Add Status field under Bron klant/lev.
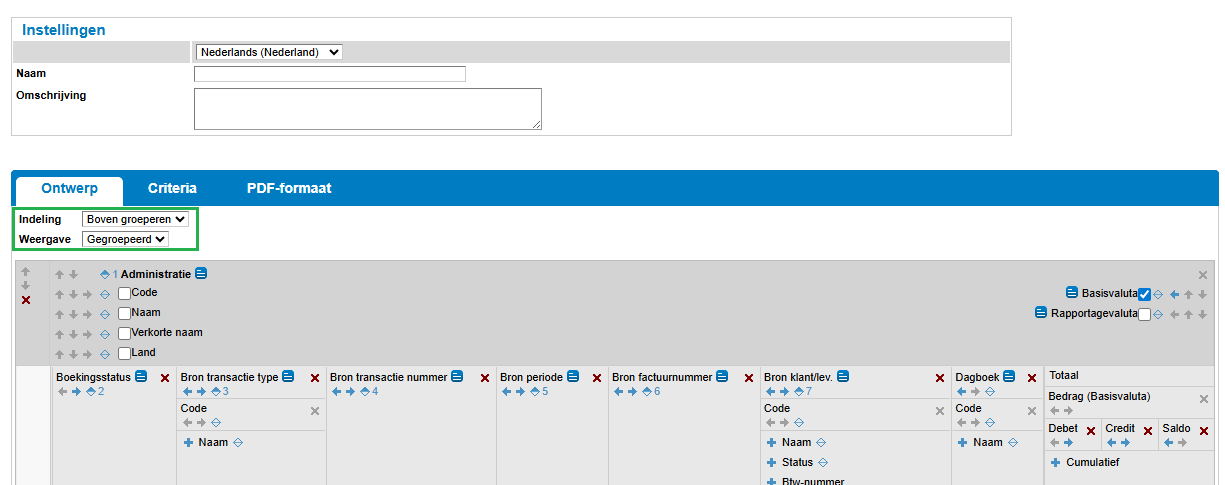 [x=771, y=462]
